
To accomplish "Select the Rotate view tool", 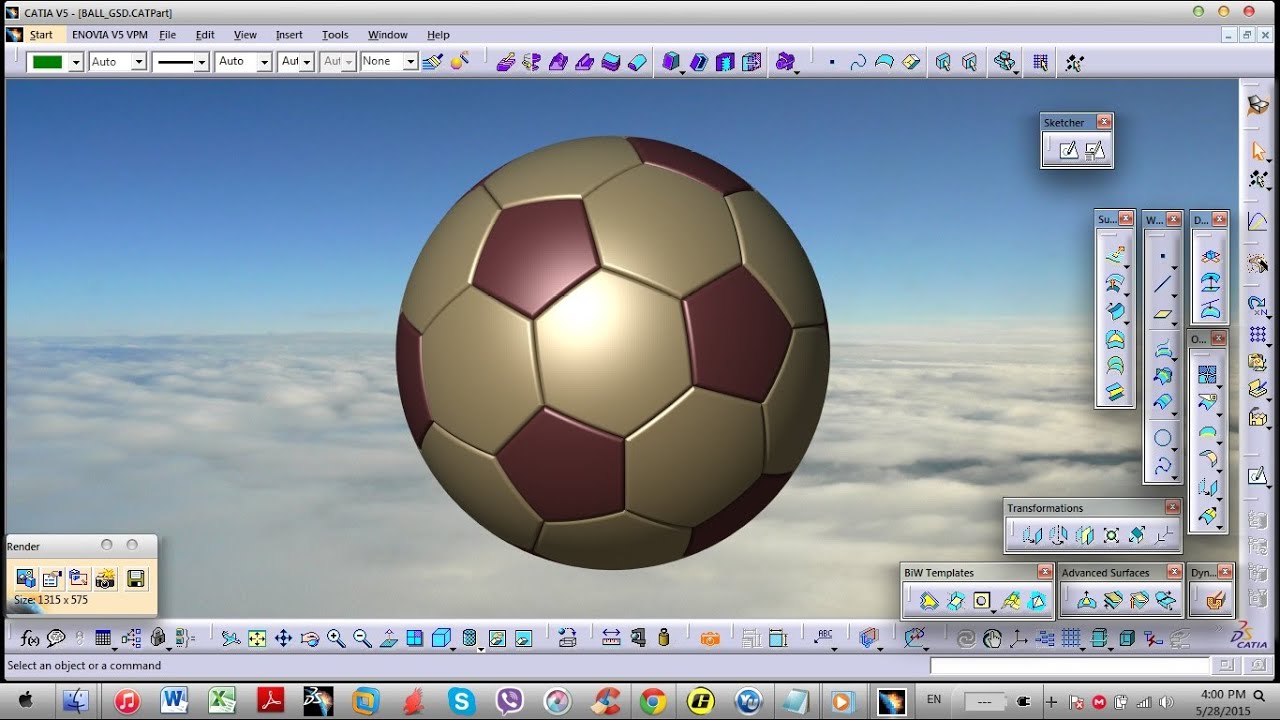I will (310, 638).
